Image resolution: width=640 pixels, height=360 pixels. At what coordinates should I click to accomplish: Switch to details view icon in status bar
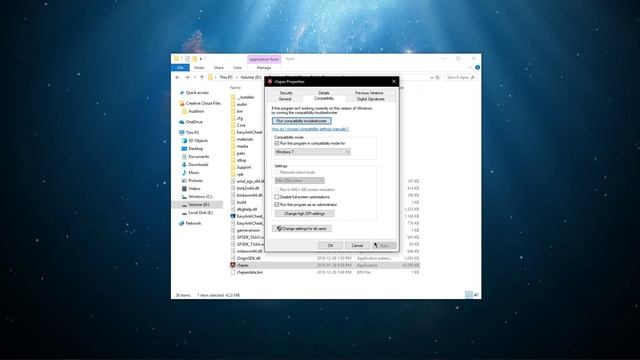469,295
